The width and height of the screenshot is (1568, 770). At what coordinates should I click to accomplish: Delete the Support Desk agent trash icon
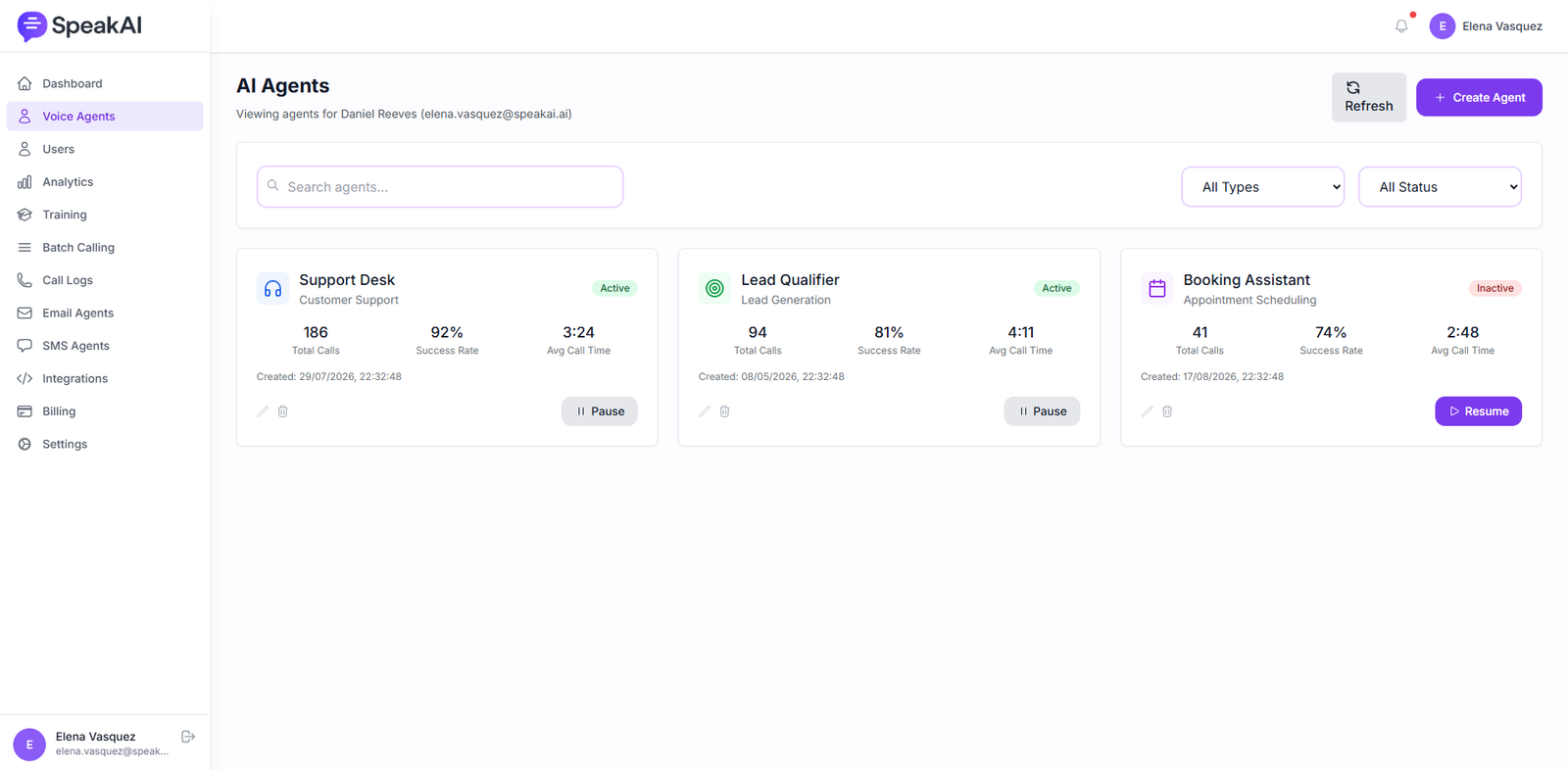point(283,411)
